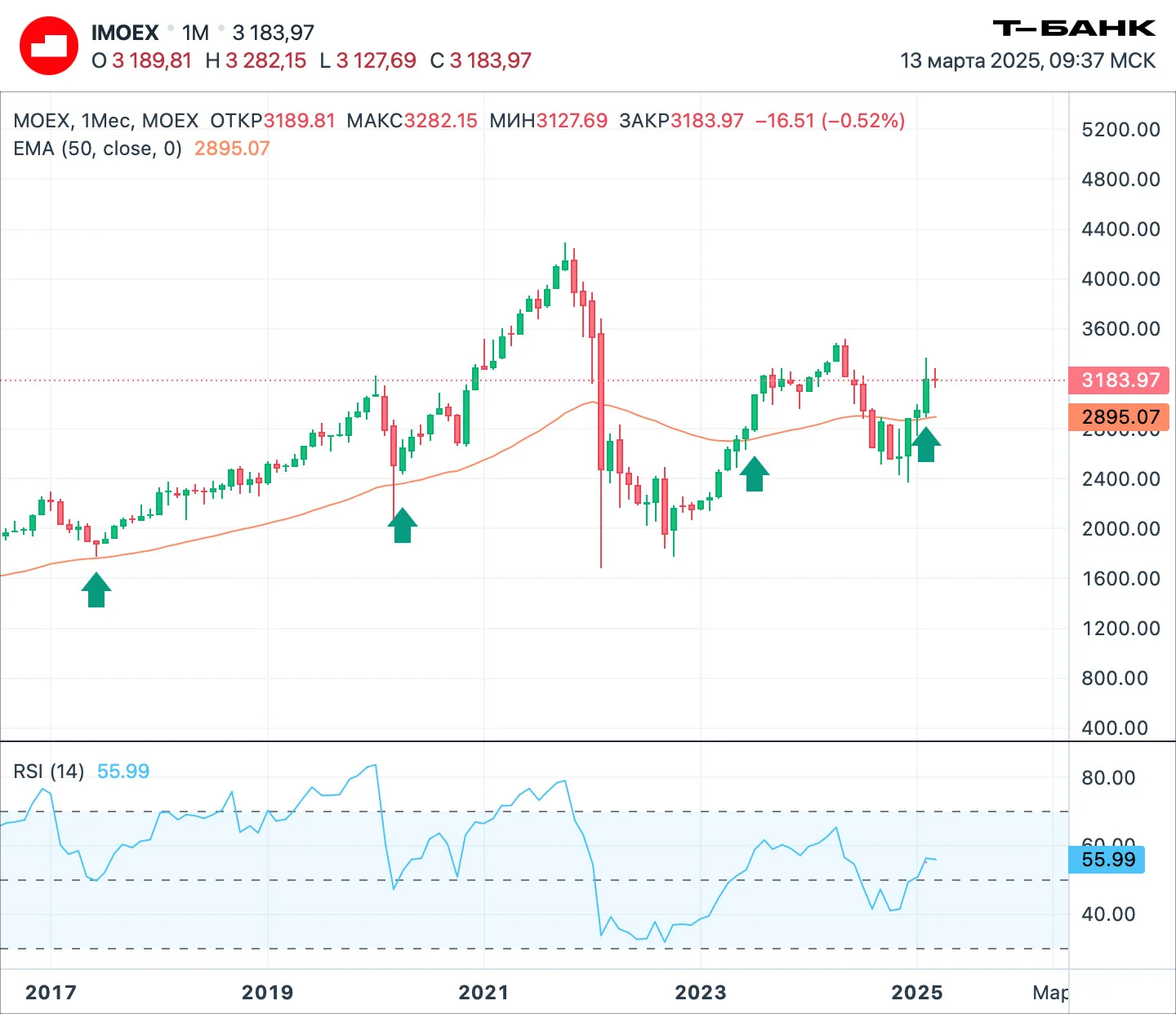Click the IMOEX ticker name
This screenshot has height=1014, width=1176.
125,33
